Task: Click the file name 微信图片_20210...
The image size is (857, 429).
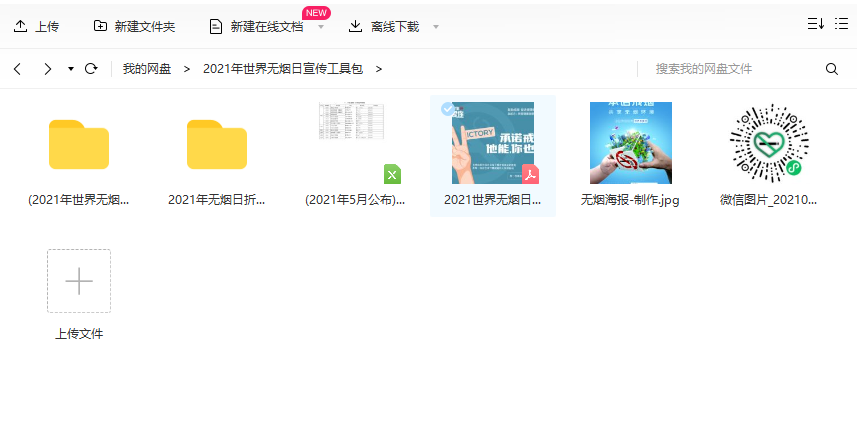Action: click(x=768, y=200)
